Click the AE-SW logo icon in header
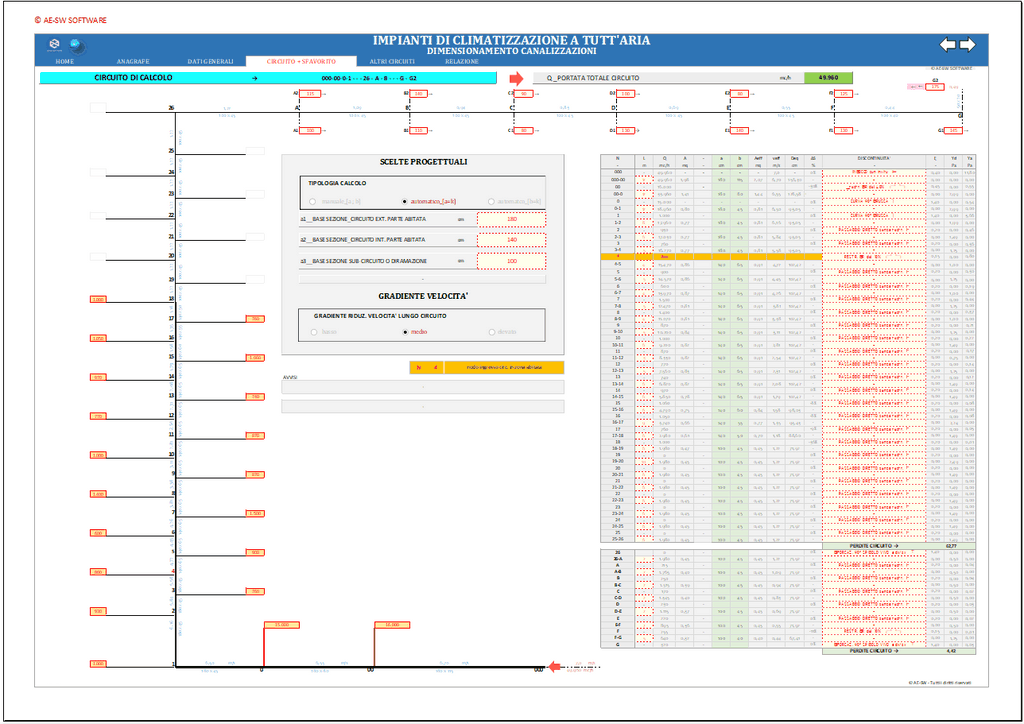This screenshot has height=724, width=1024. 55,44
